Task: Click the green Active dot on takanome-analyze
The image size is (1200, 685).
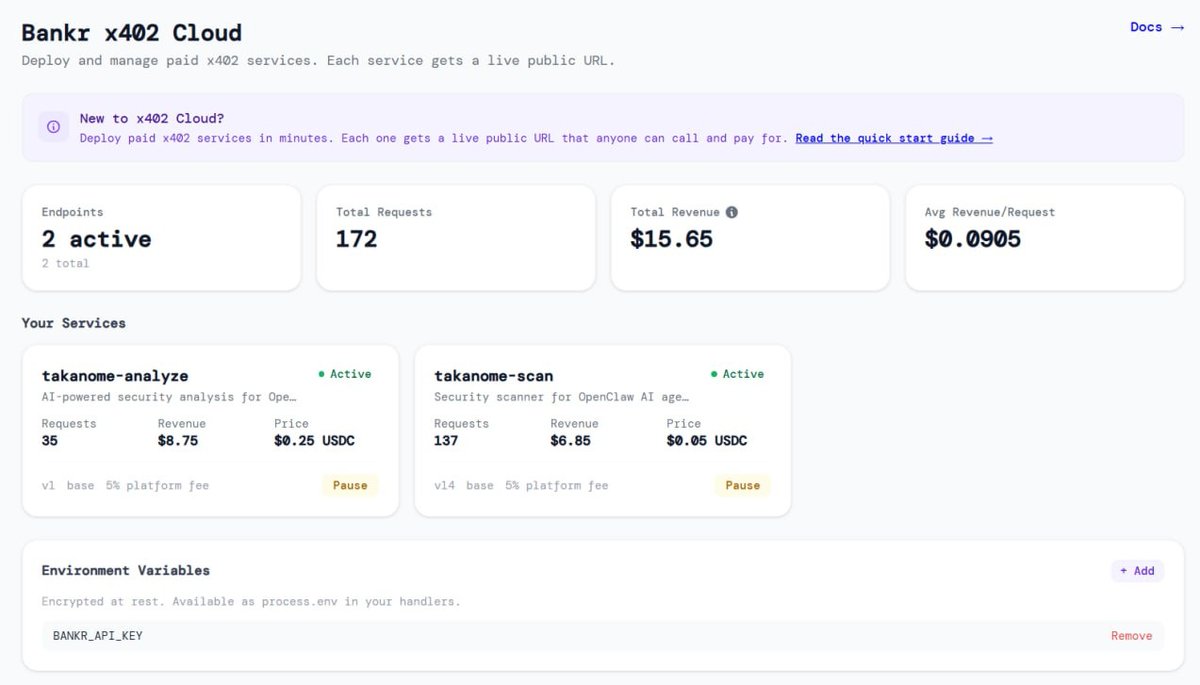Action: click(x=321, y=374)
